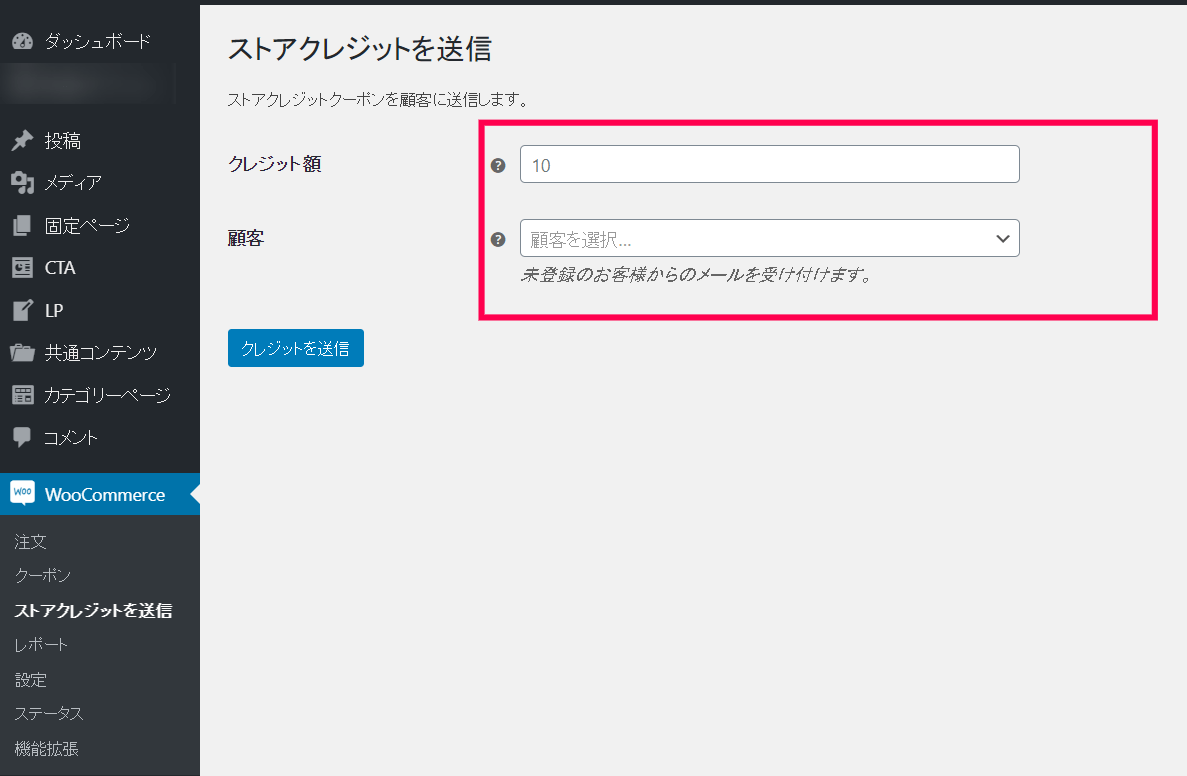Click the pushpin icon for 投稿
Viewport: 1187px width, 776px height.
click(22, 141)
